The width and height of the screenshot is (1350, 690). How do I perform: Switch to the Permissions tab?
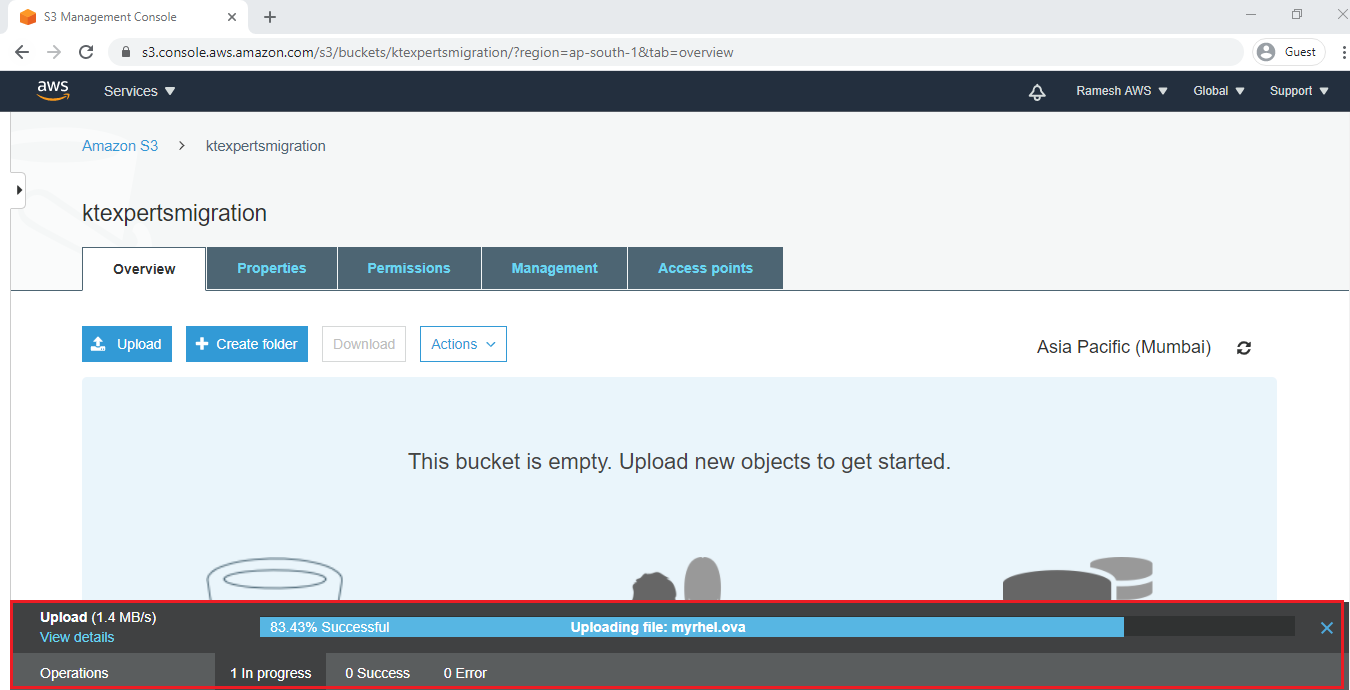[x=409, y=268]
